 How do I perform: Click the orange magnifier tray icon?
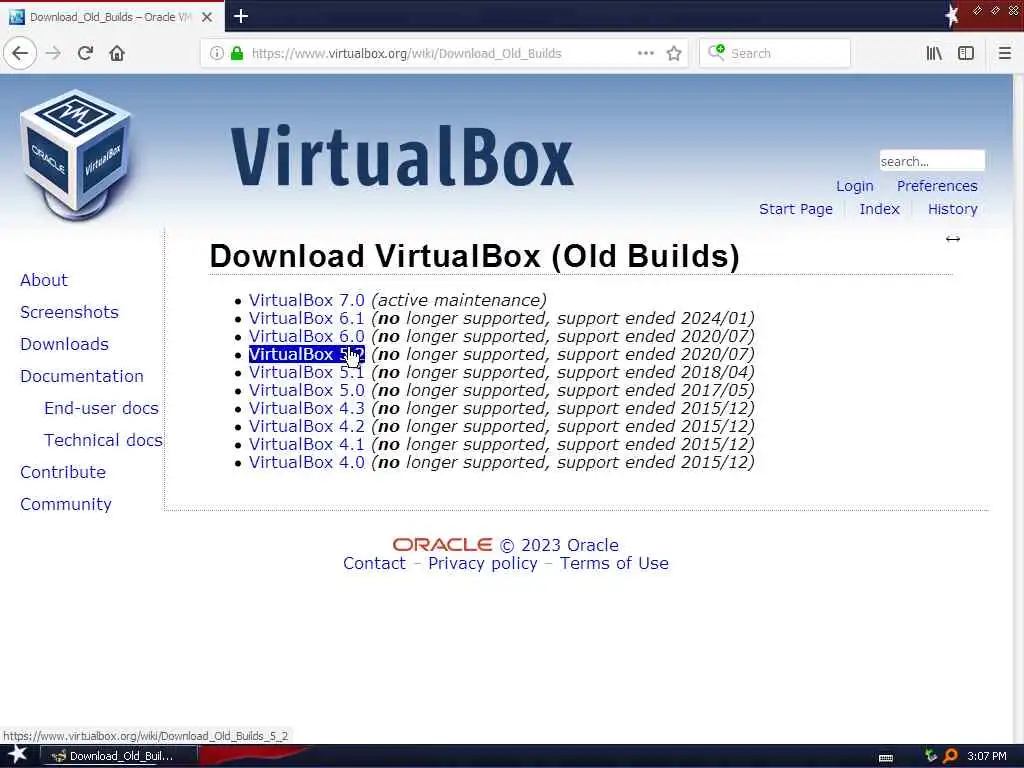[x=950, y=756]
